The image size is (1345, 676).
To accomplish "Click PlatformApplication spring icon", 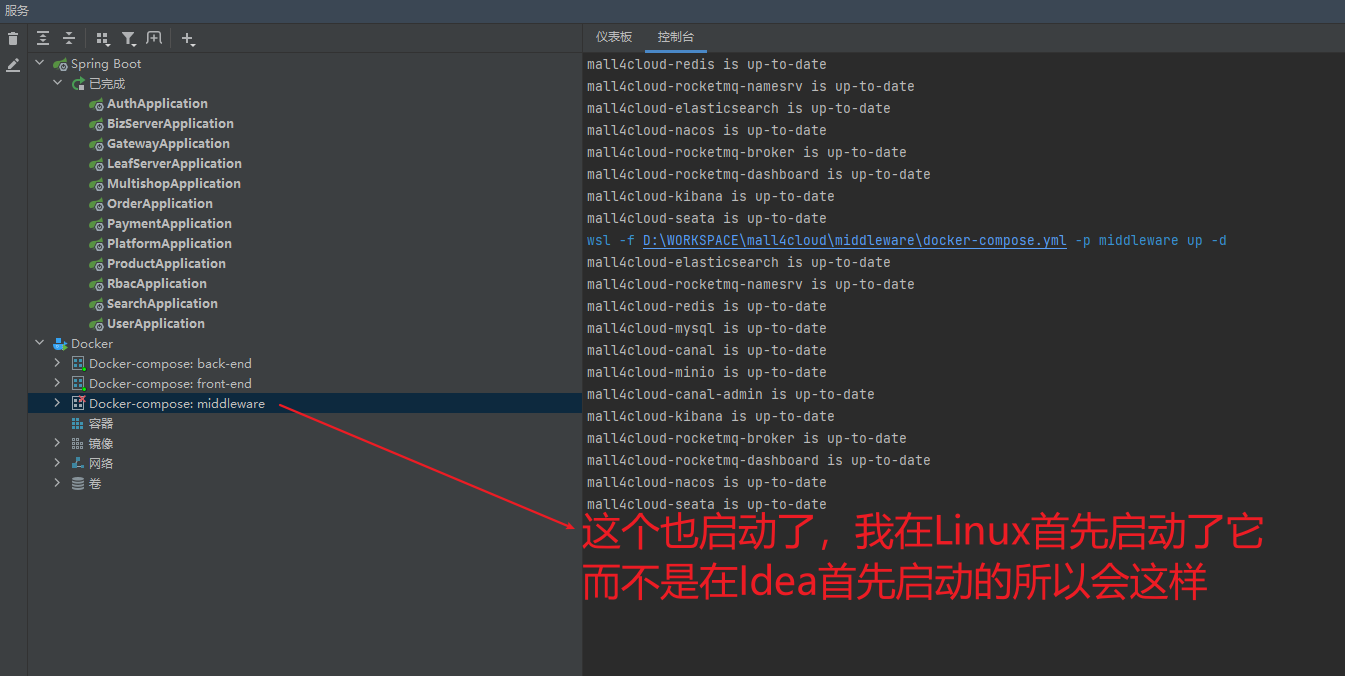I will (x=96, y=244).
